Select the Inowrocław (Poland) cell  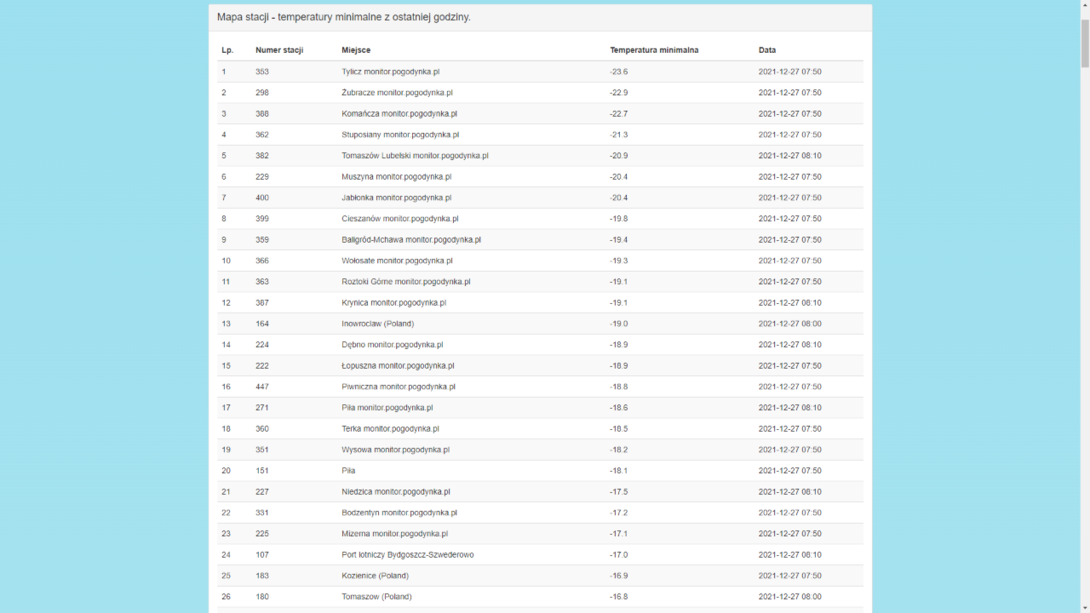(x=377, y=324)
